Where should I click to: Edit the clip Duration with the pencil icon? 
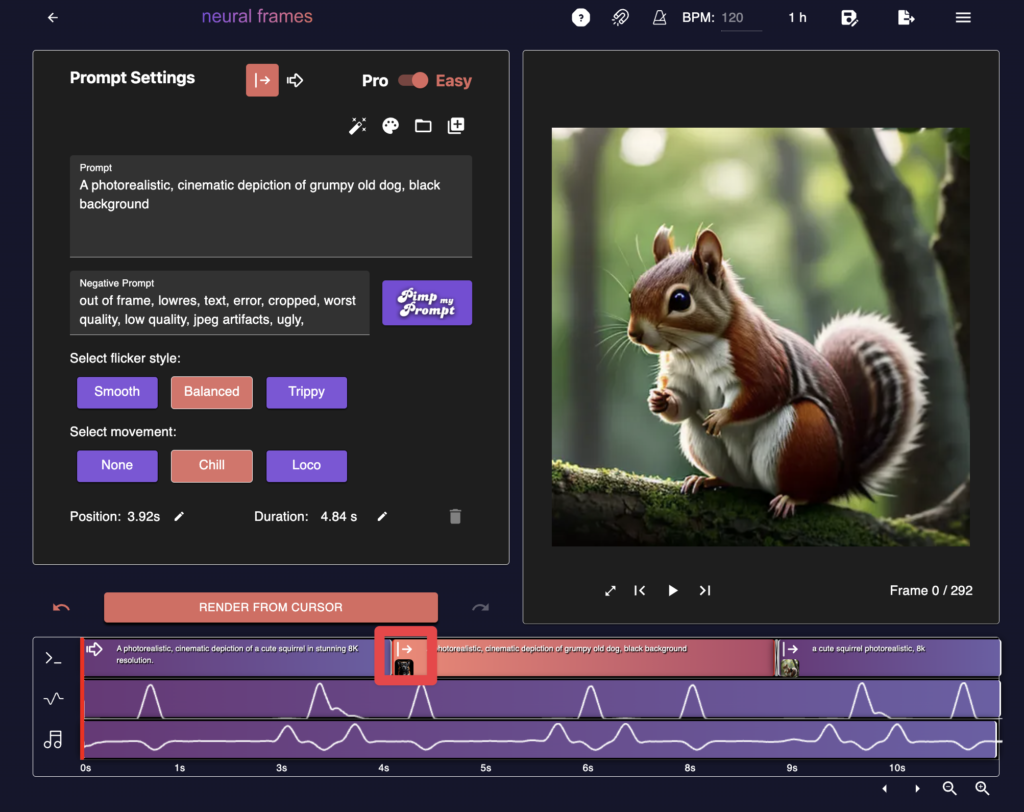tap(382, 516)
